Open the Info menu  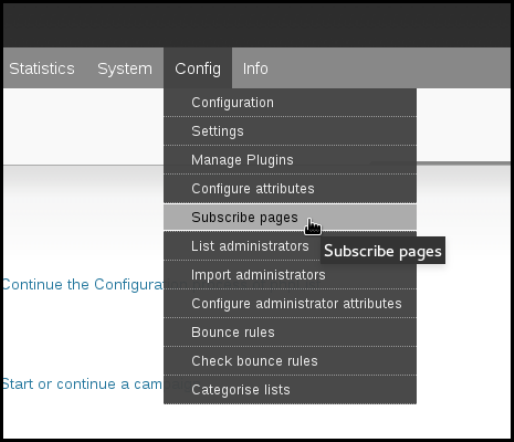[x=255, y=69]
